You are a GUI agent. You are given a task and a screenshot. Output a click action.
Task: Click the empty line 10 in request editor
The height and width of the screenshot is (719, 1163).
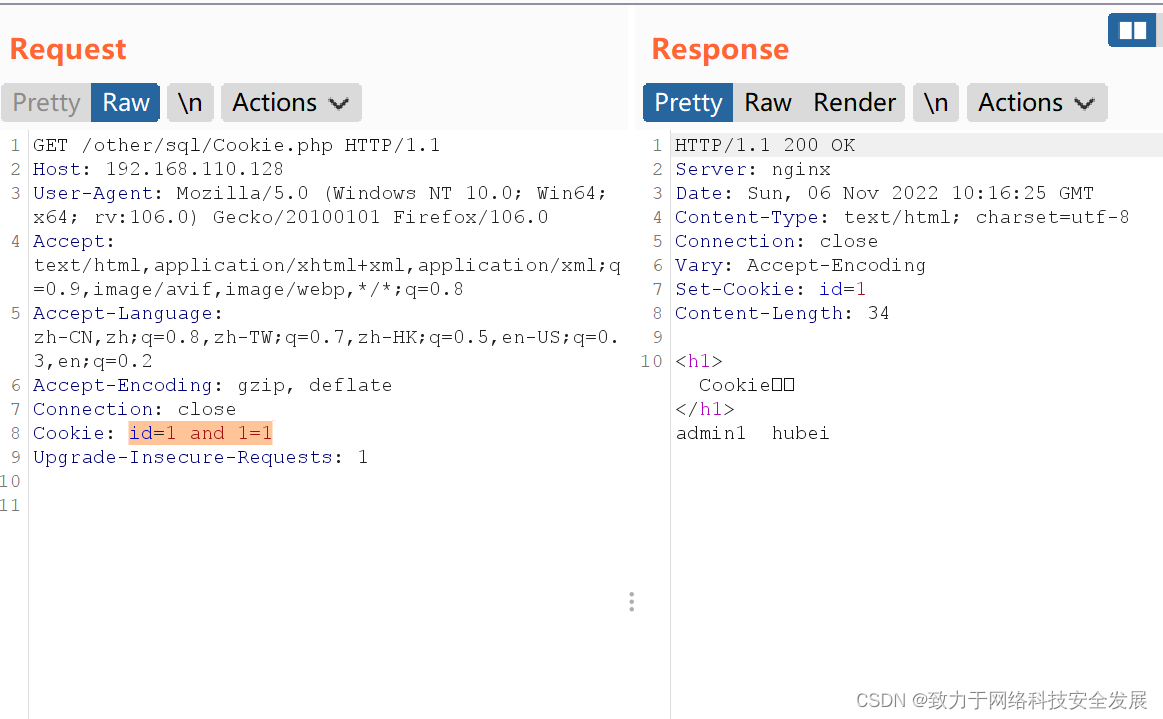click(326, 481)
